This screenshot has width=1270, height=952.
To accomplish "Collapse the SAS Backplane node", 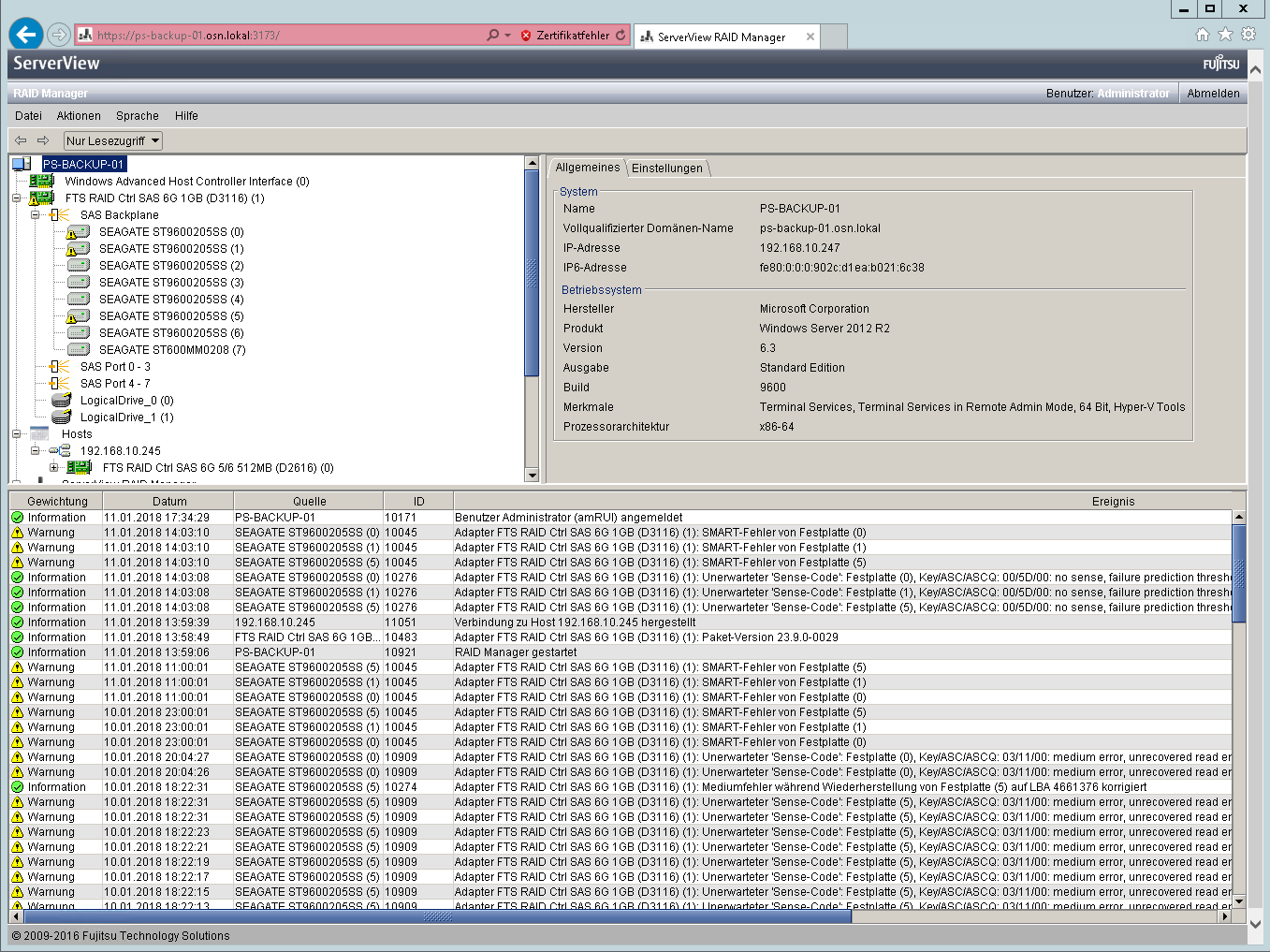I will (x=36, y=215).
